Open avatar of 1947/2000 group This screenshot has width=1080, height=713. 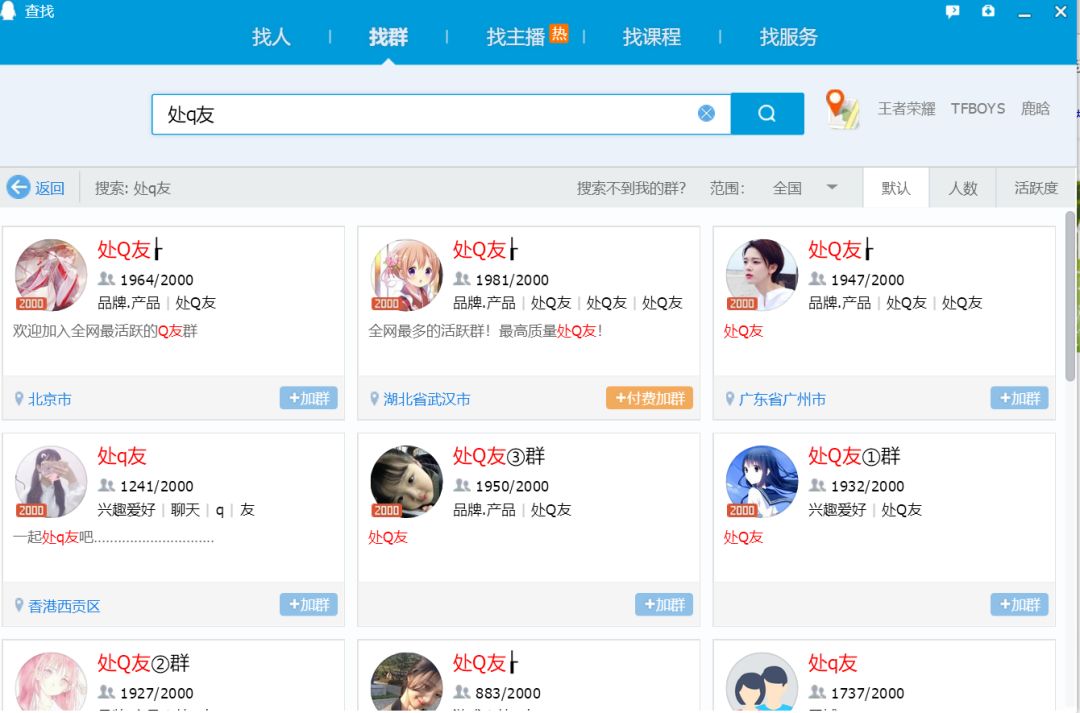pos(762,275)
